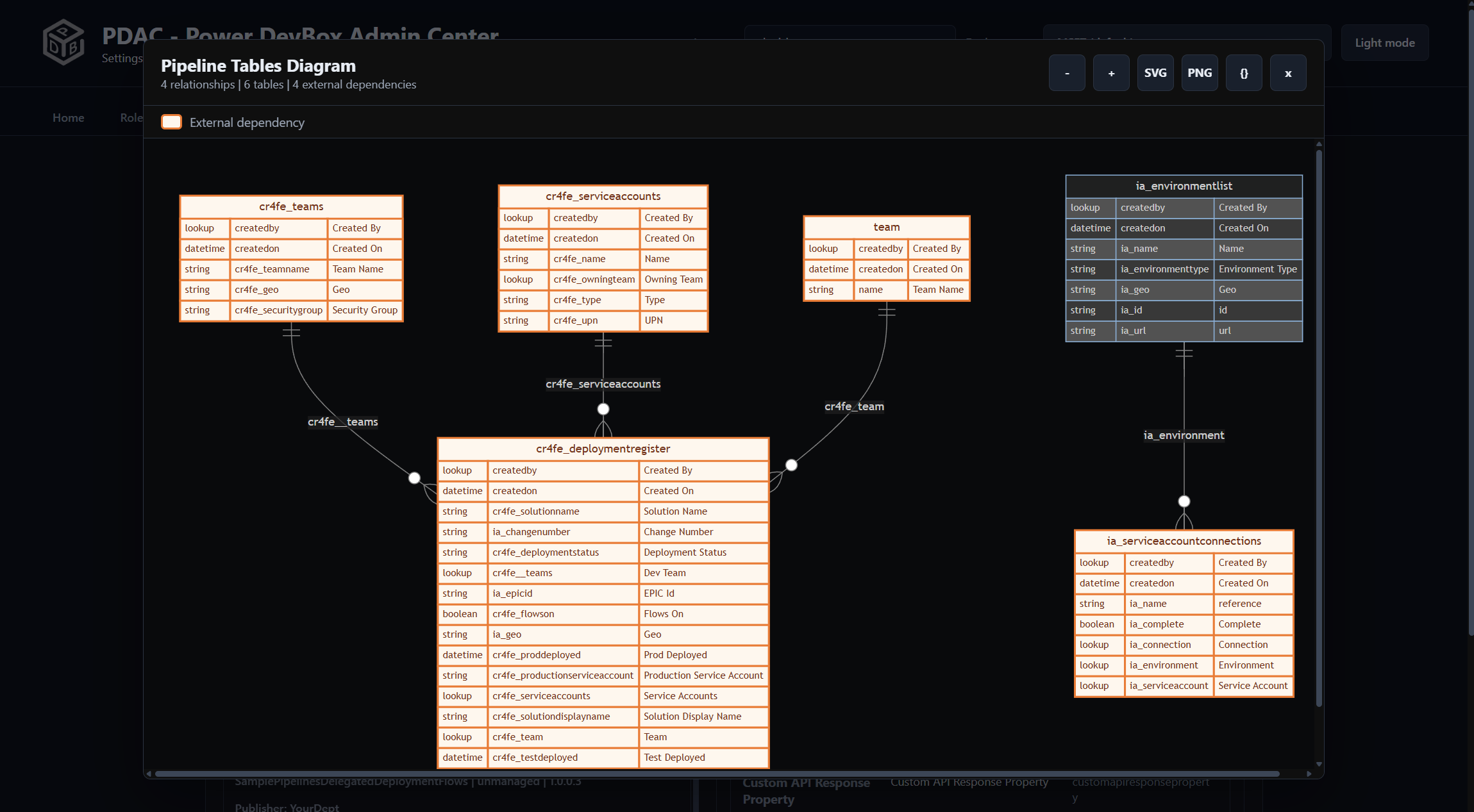This screenshot has width=1474, height=812.
Task: Click the cr4fe_teamname cell
Action: click(x=278, y=269)
